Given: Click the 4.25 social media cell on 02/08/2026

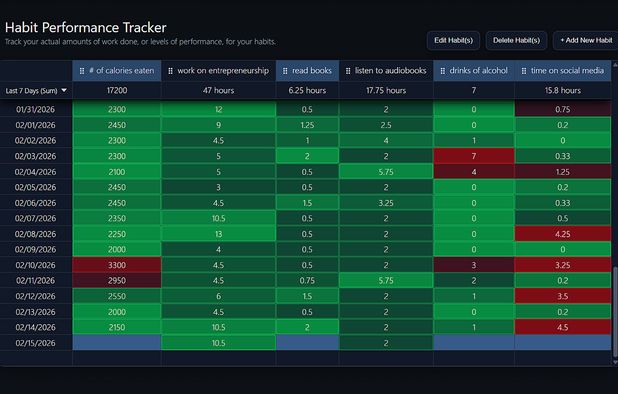Looking at the screenshot, I should (x=563, y=234).
